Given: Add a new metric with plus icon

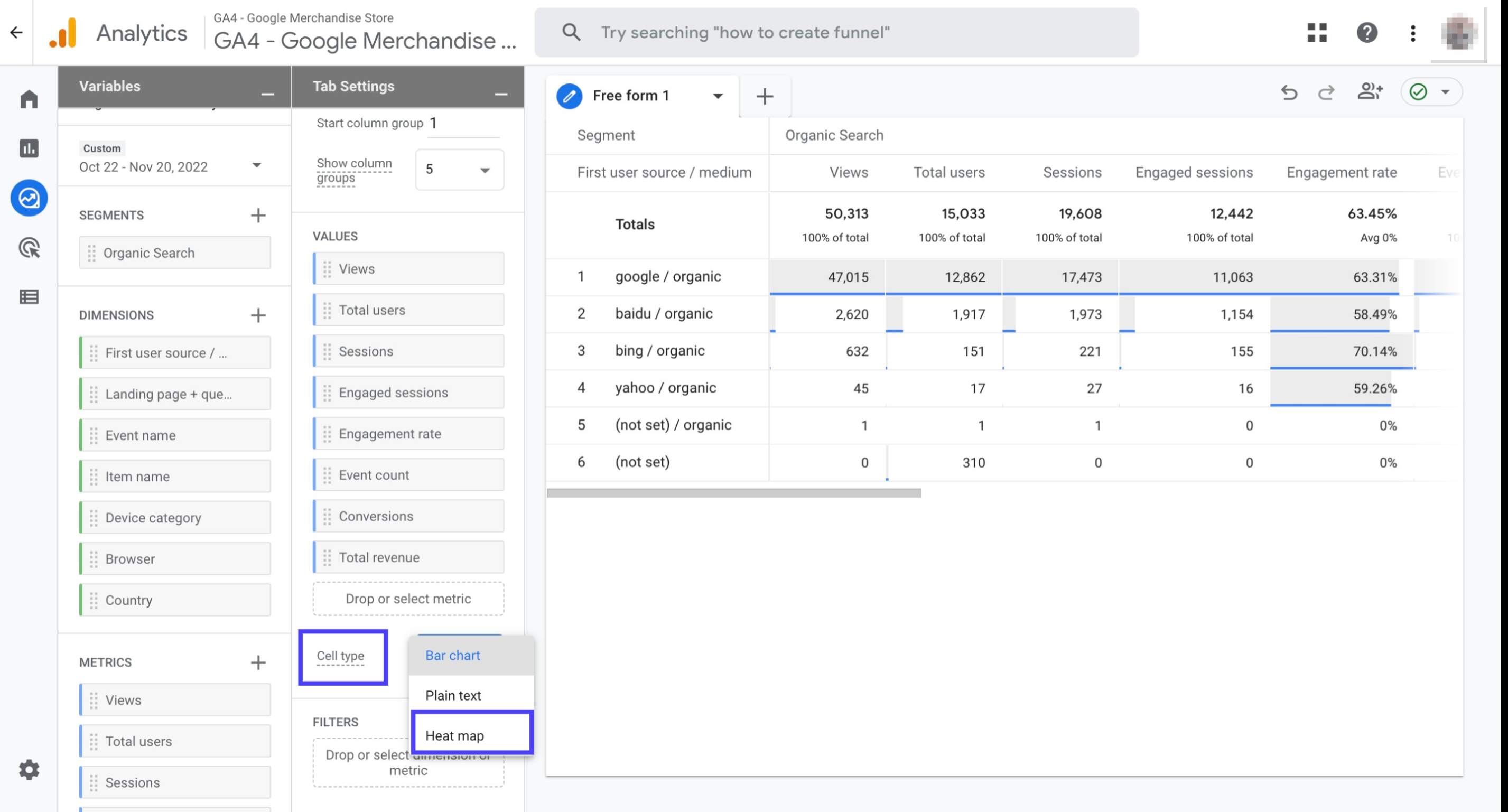Looking at the screenshot, I should [x=258, y=662].
